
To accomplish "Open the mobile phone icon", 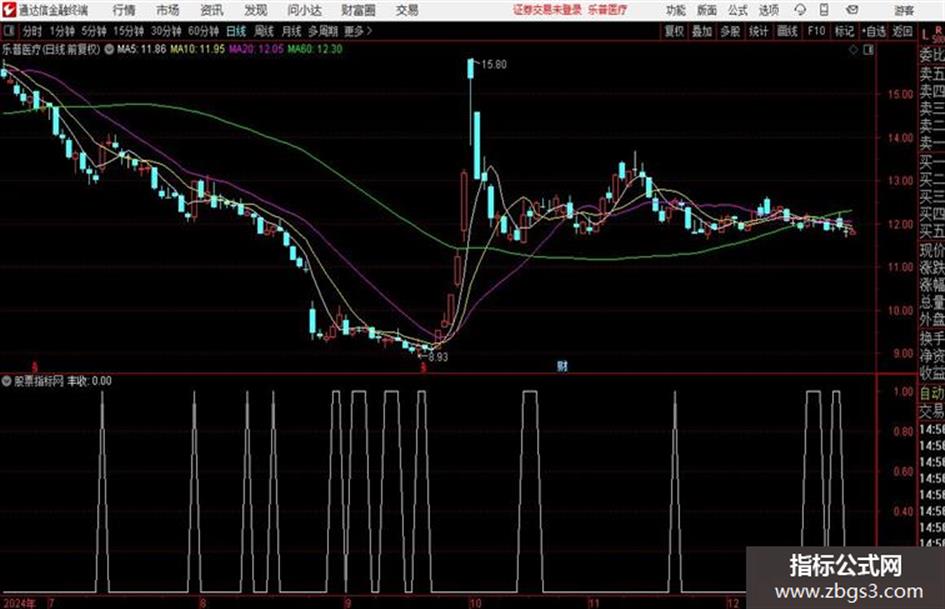I will [x=824, y=10].
